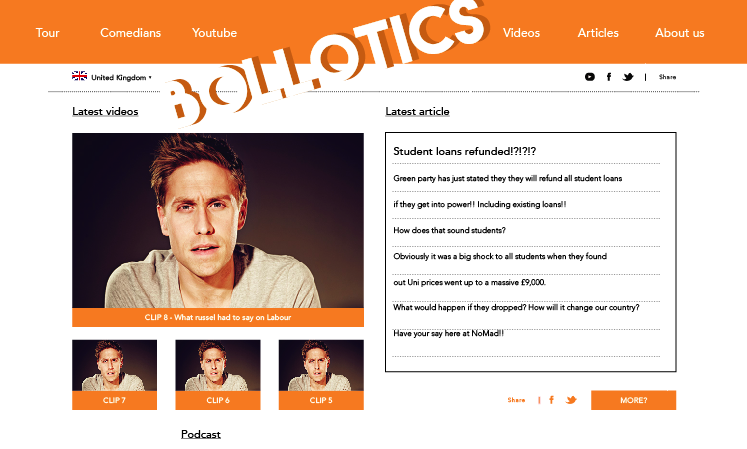747x449 pixels.
Task: Open the CLIP 7 thumbnail
Action: (x=114, y=374)
